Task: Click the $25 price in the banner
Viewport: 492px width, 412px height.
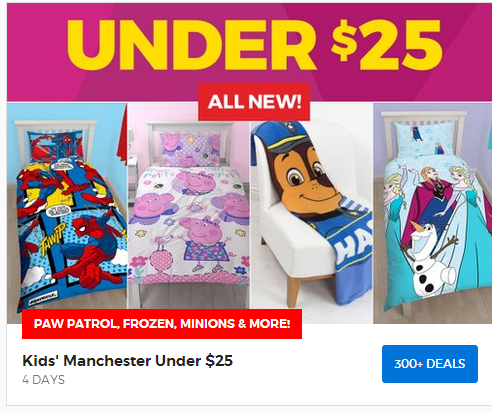Action: pos(387,44)
